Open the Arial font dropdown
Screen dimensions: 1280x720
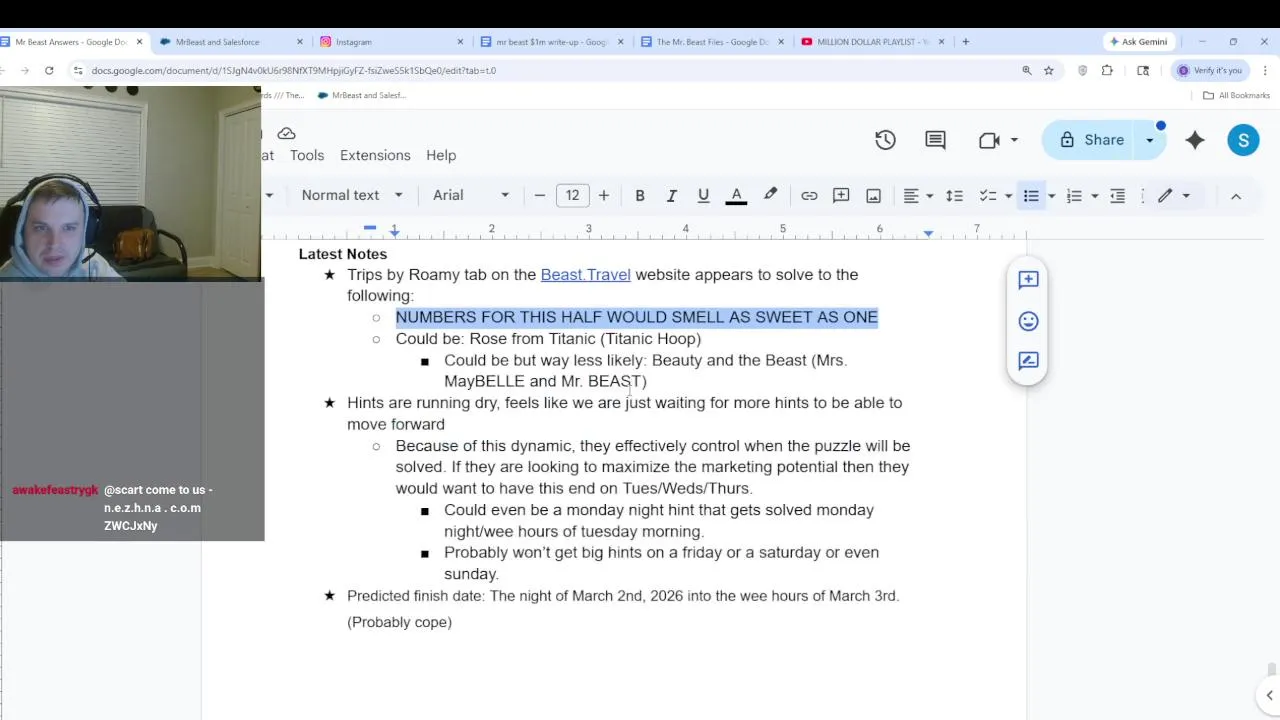[x=471, y=195]
